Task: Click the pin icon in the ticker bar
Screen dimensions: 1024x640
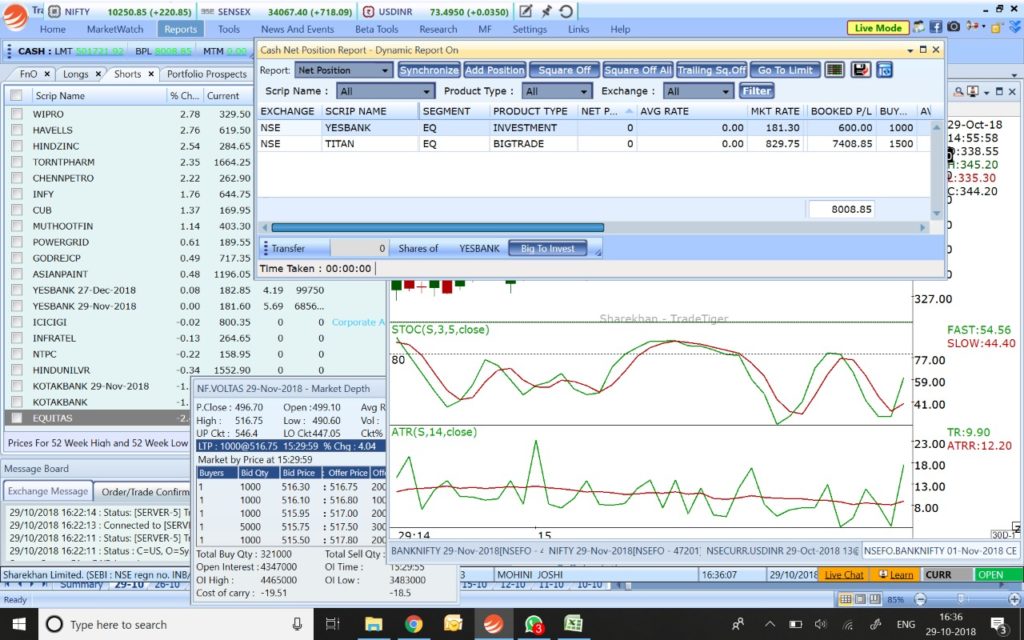Action: pyautogui.click(x=546, y=11)
